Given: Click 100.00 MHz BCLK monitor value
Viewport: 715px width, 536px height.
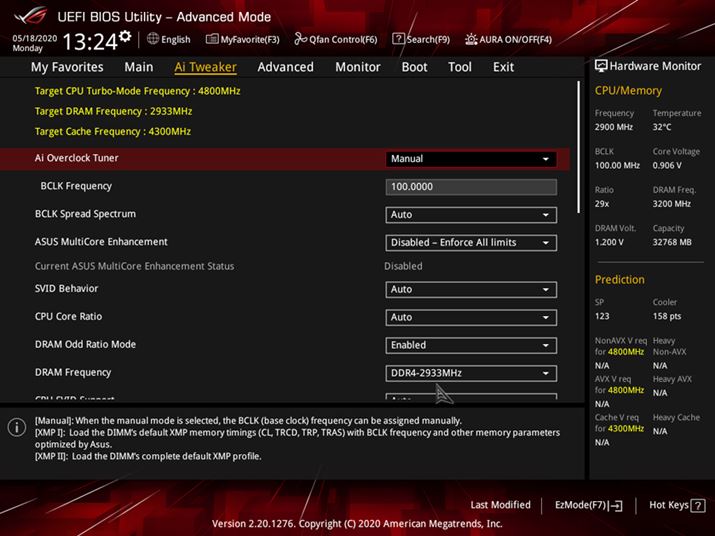Looking at the screenshot, I should click(x=617, y=165).
